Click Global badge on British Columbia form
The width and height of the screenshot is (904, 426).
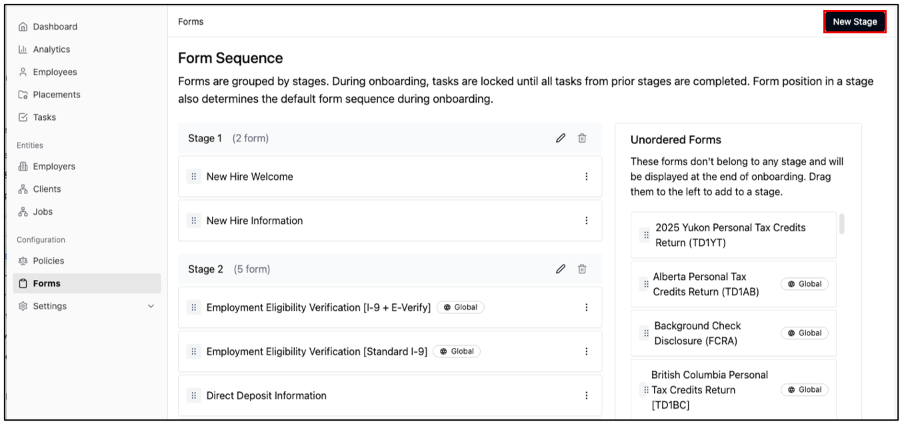(804, 390)
